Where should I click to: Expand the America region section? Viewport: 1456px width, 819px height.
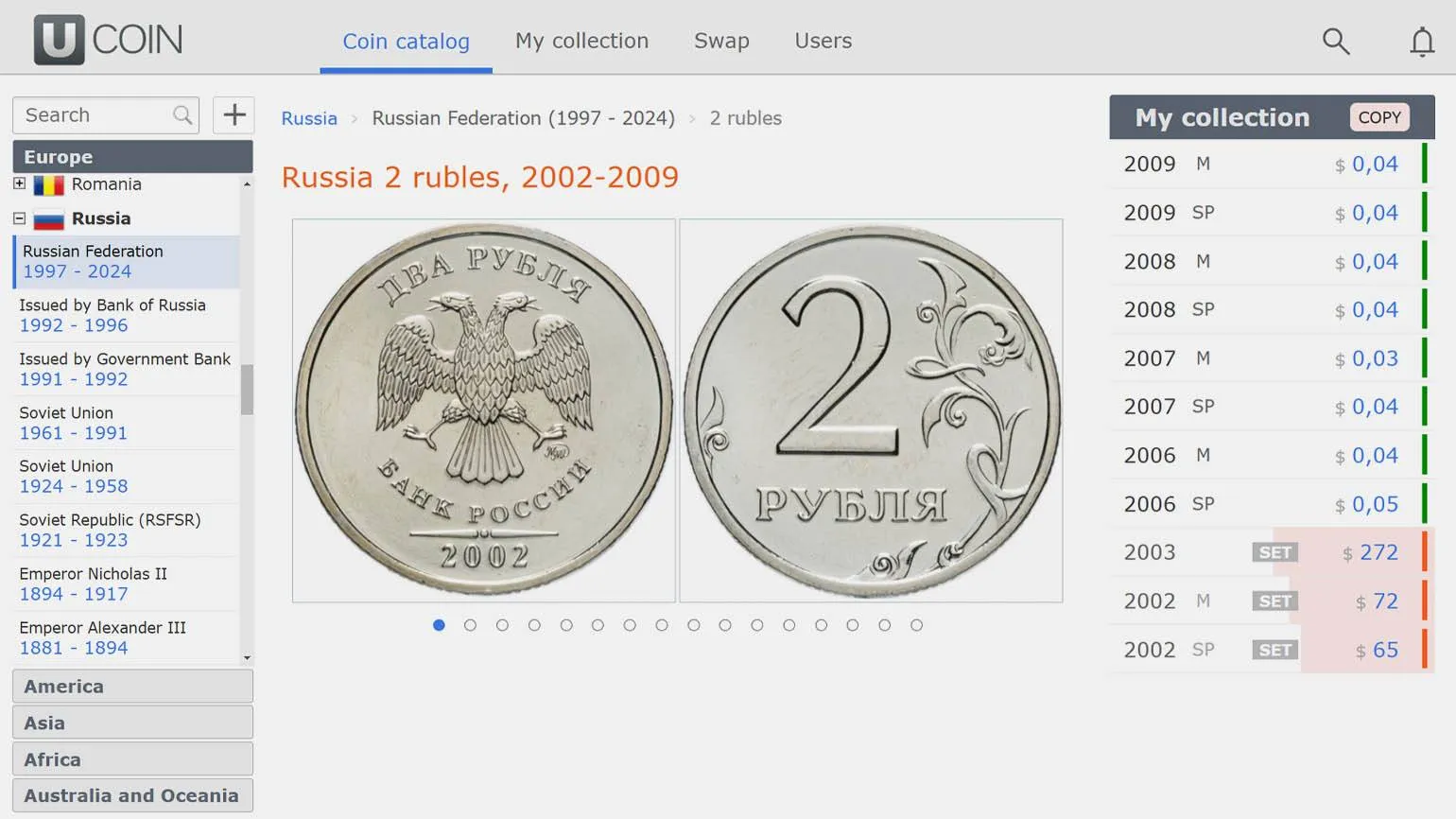click(132, 687)
